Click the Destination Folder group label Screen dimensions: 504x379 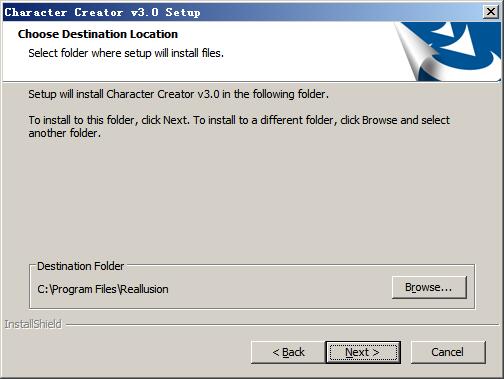pyautogui.click(x=80, y=266)
